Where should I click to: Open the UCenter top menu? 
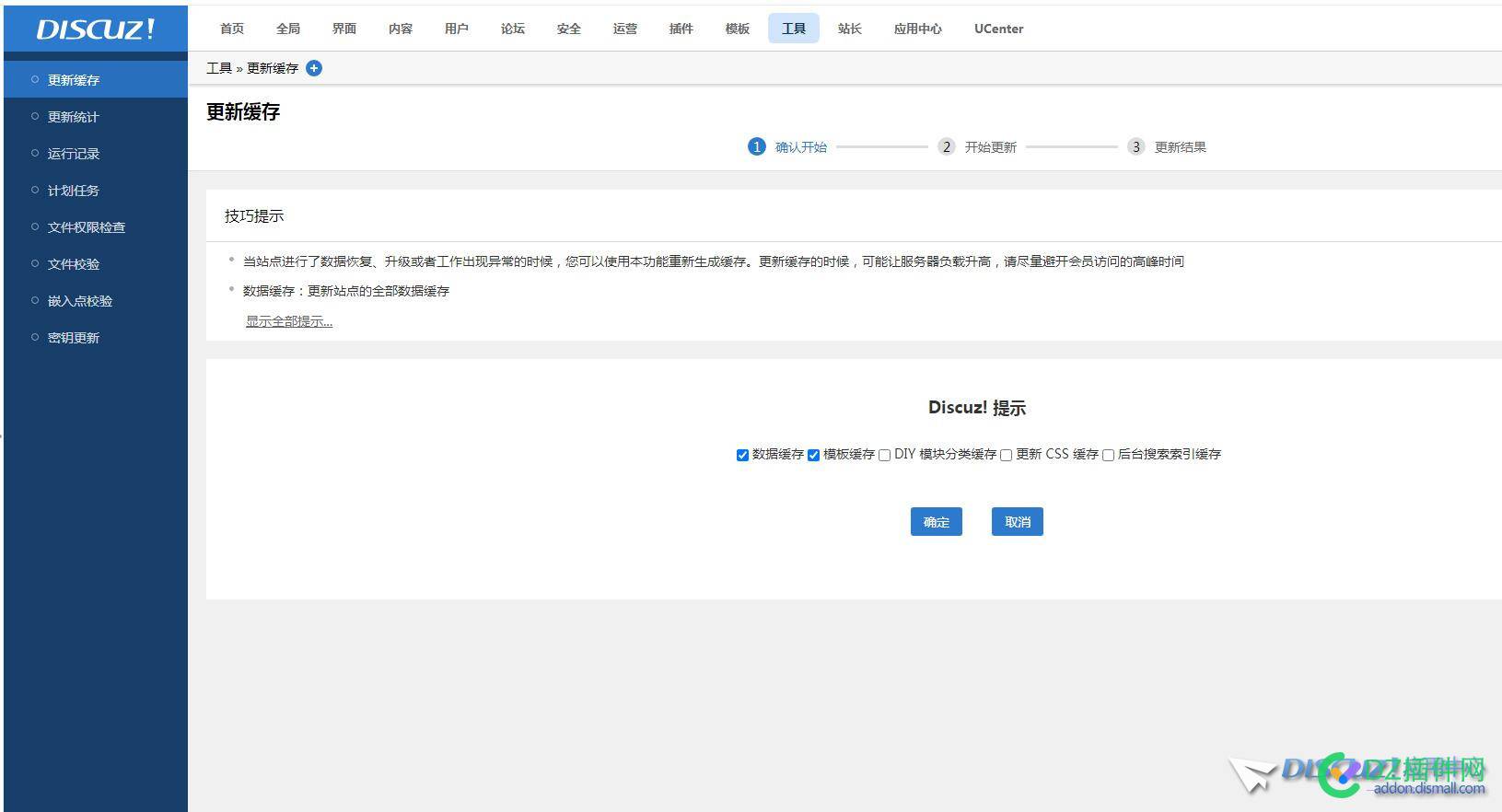tap(999, 29)
